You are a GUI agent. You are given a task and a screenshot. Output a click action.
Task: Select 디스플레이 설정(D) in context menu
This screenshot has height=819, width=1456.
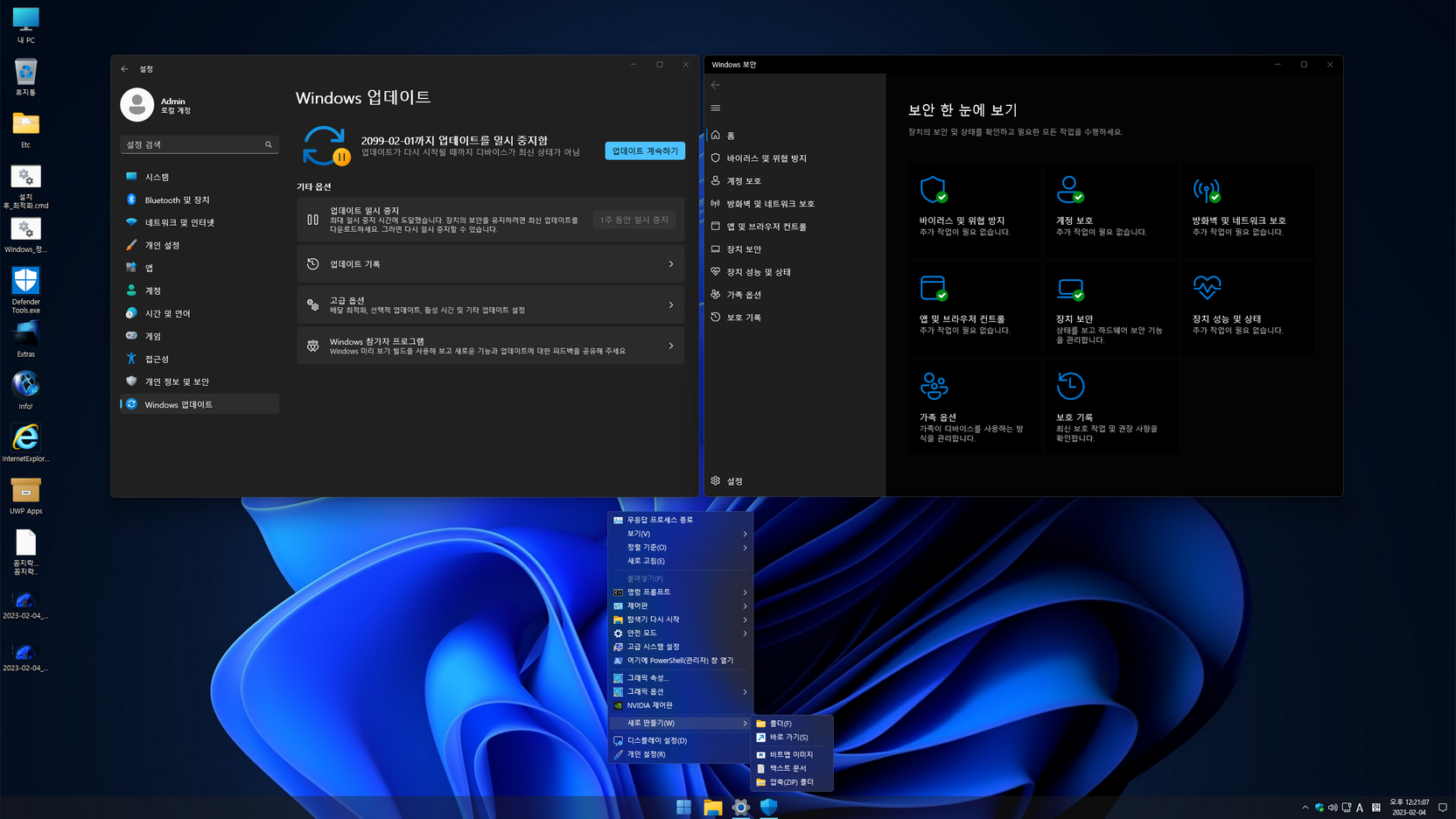click(x=680, y=740)
